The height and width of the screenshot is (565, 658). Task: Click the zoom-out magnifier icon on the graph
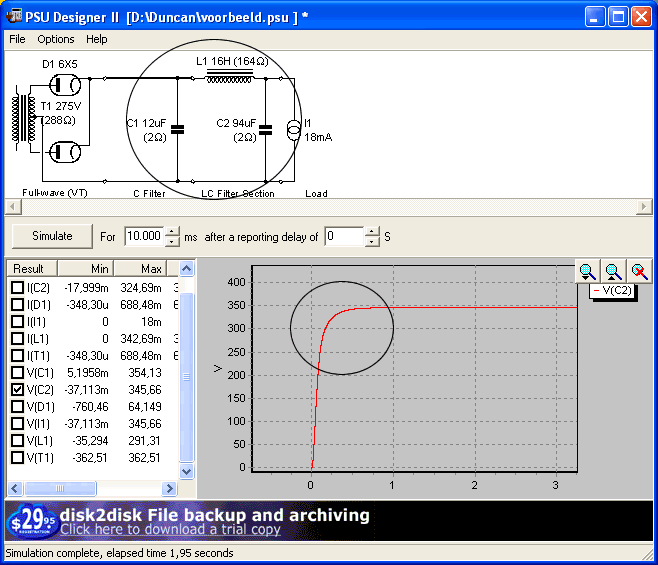(x=613, y=270)
